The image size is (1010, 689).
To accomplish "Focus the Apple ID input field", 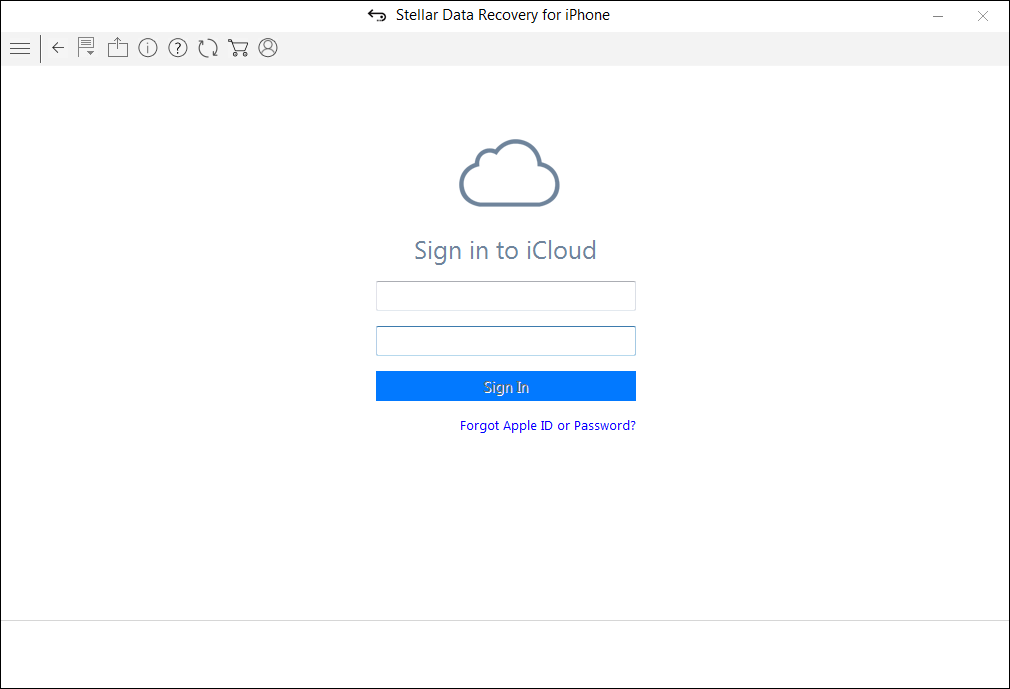I will click(505, 296).
